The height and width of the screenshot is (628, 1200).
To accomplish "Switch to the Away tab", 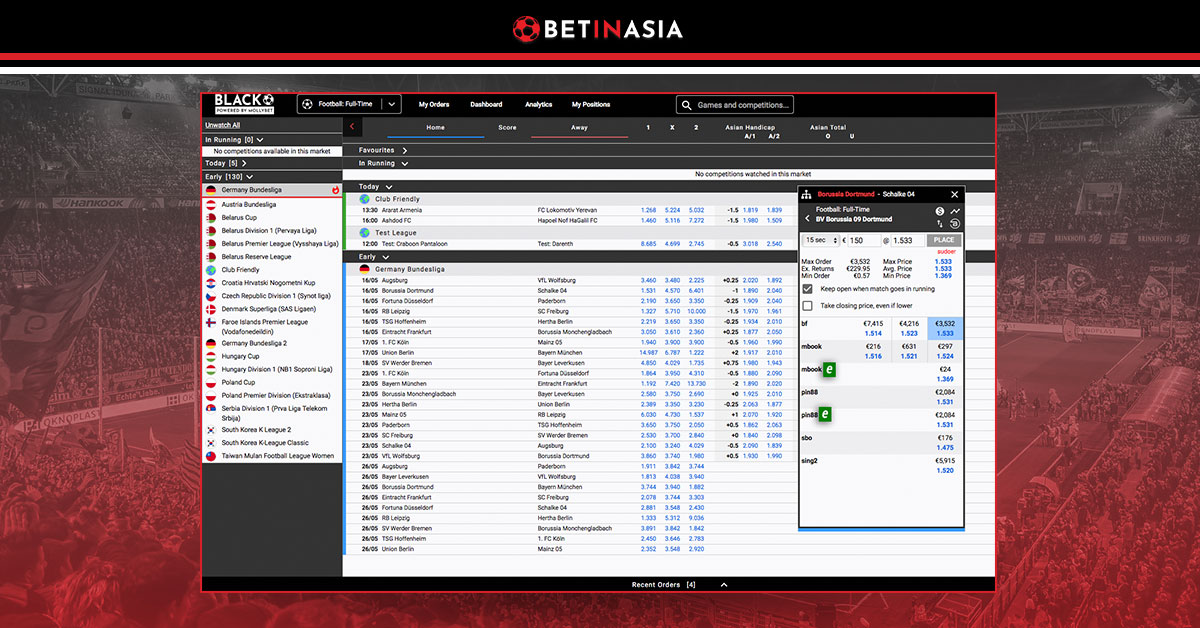I will [577, 127].
